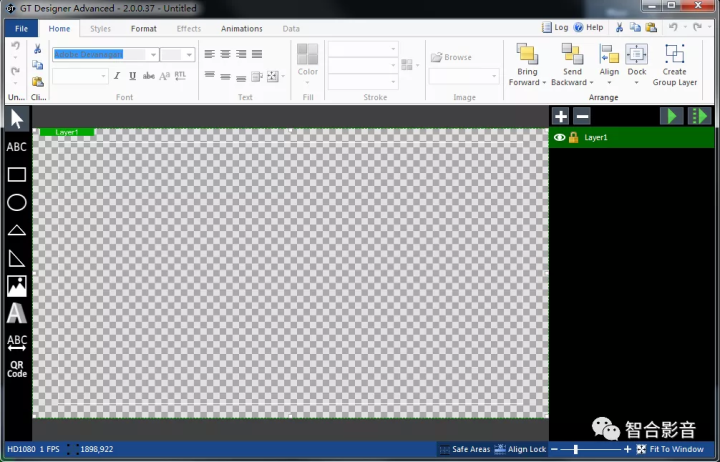The height and width of the screenshot is (462, 720).
Task: Center text horizontally in Text group
Action: click(x=225, y=54)
